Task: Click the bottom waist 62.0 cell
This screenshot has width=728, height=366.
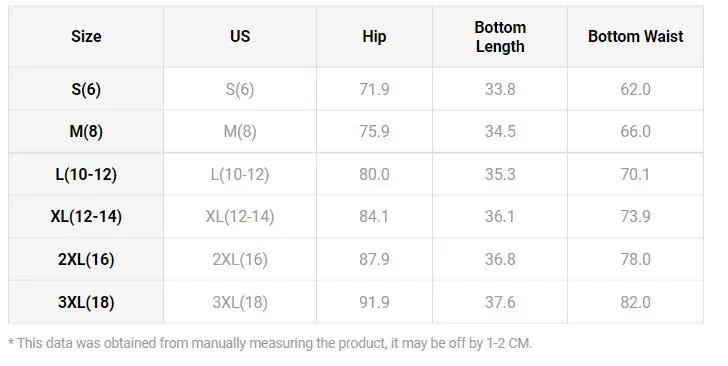Action: pos(635,89)
